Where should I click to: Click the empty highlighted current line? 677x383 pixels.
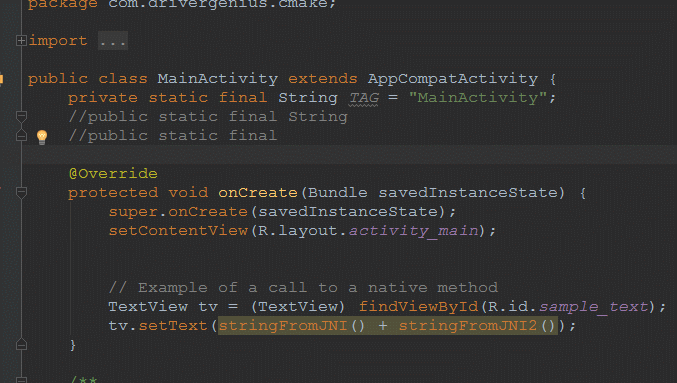tap(349, 155)
